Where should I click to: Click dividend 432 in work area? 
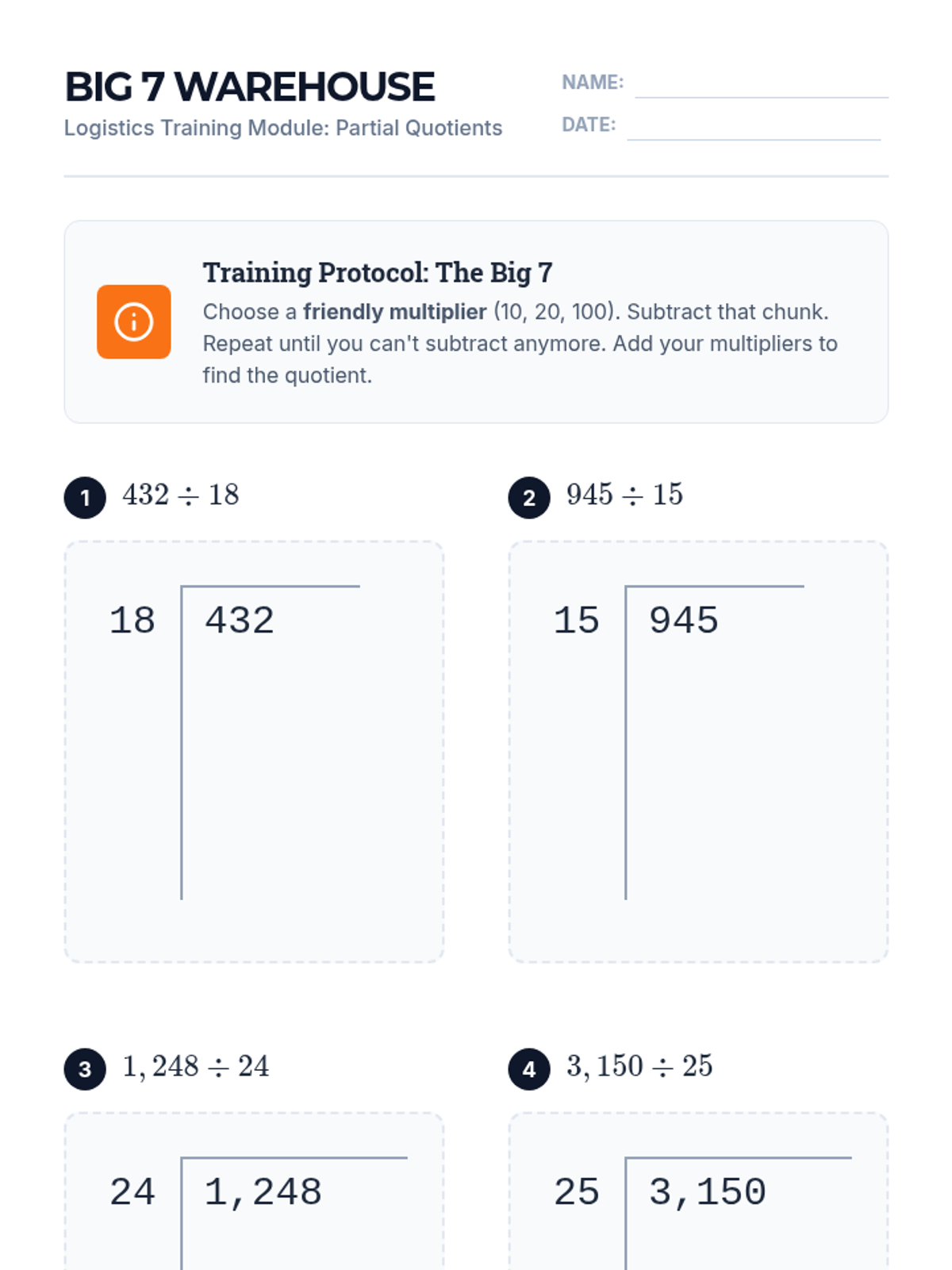click(240, 620)
